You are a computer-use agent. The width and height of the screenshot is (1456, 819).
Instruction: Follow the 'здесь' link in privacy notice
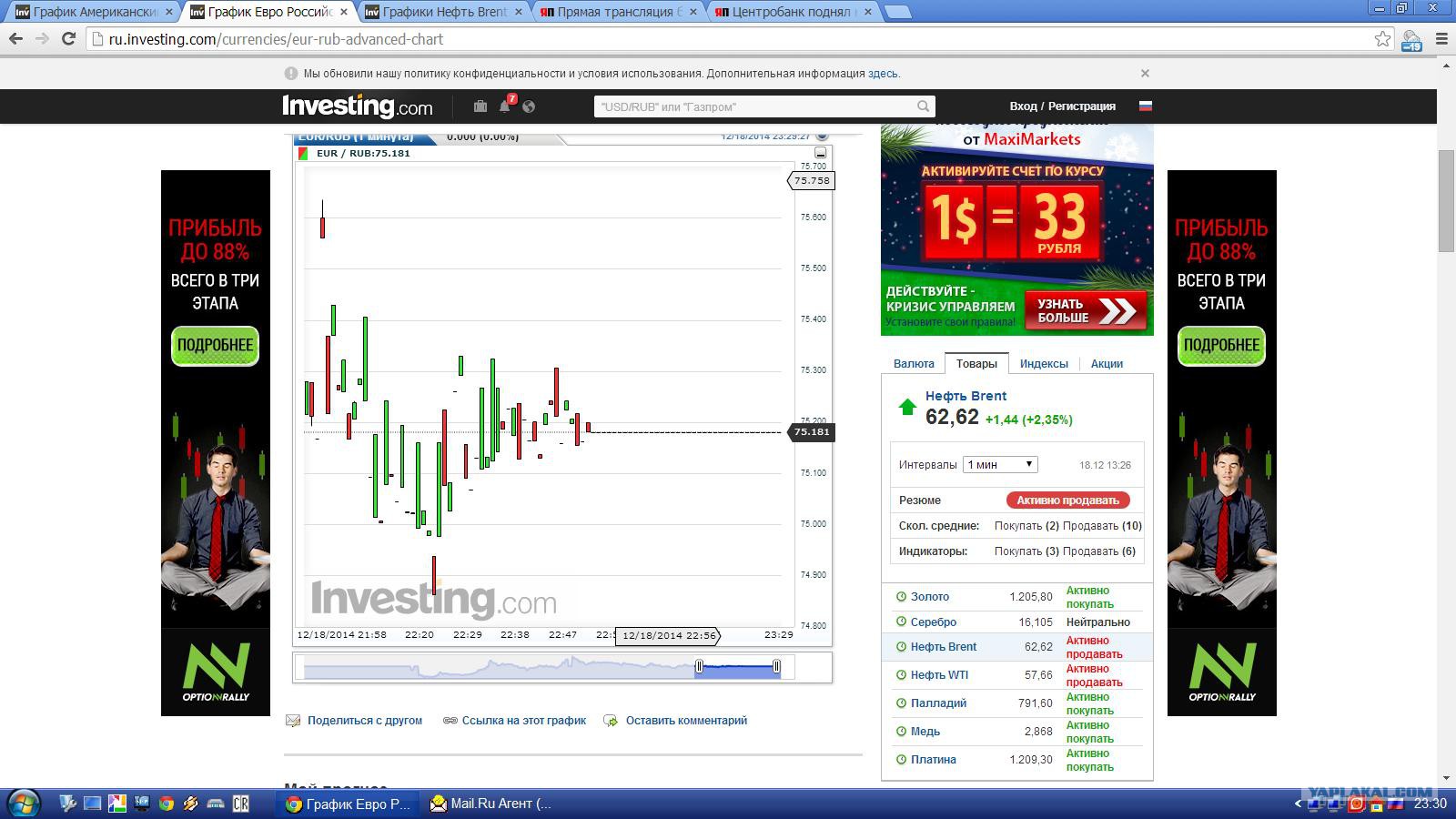pyautogui.click(x=882, y=74)
